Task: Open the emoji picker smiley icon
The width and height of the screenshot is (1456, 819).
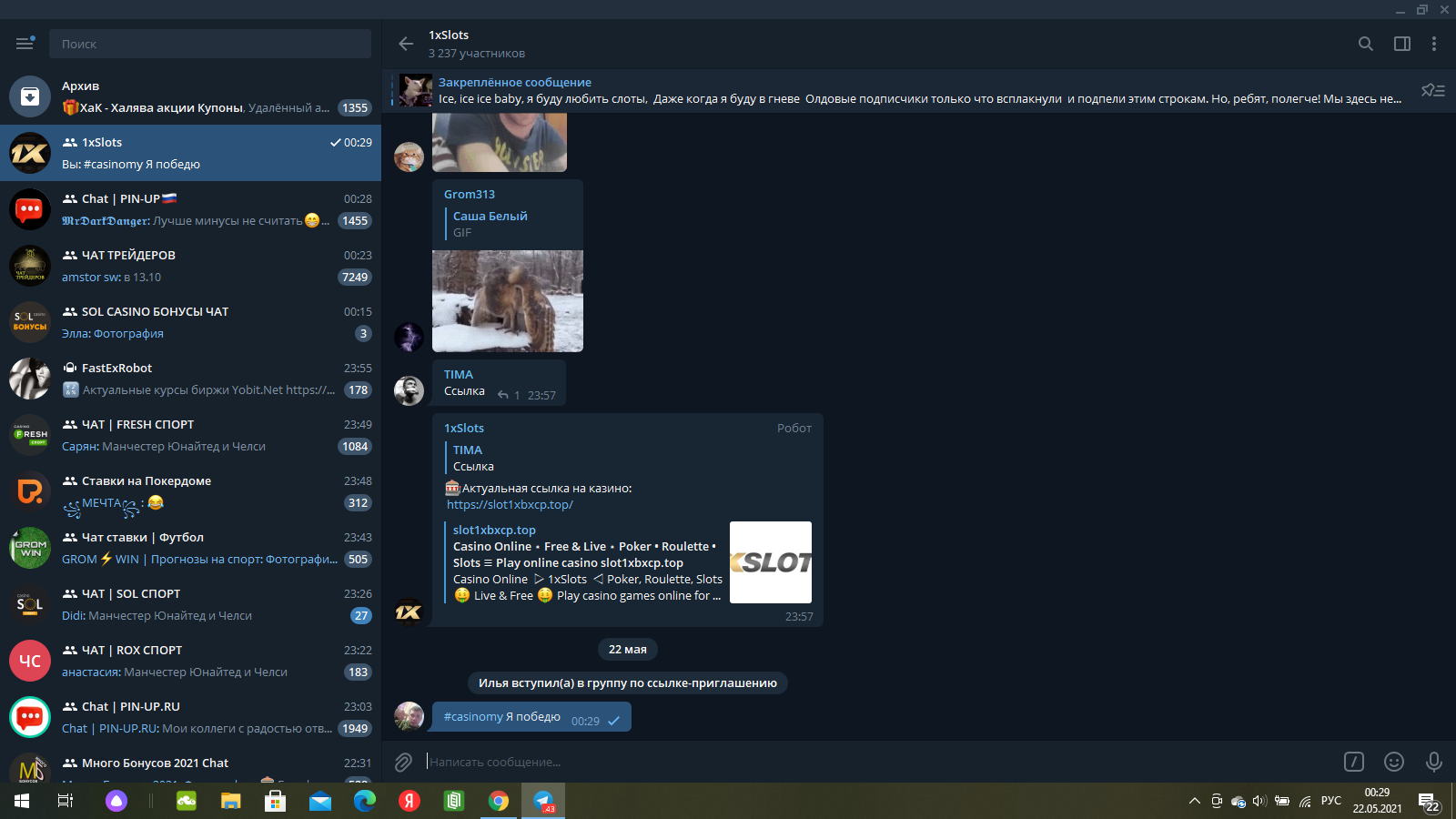Action: pyautogui.click(x=1394, y=762)
